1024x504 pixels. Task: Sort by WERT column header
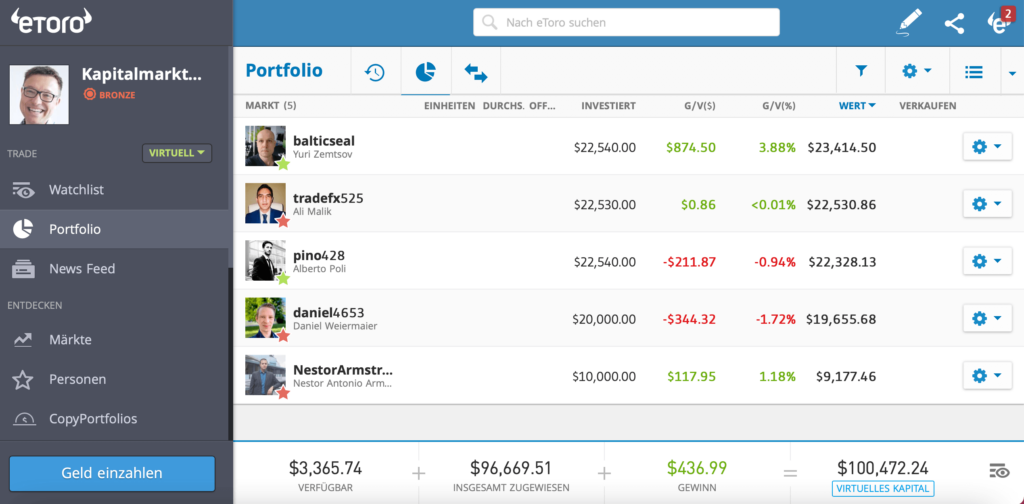[x=857, y=106]
